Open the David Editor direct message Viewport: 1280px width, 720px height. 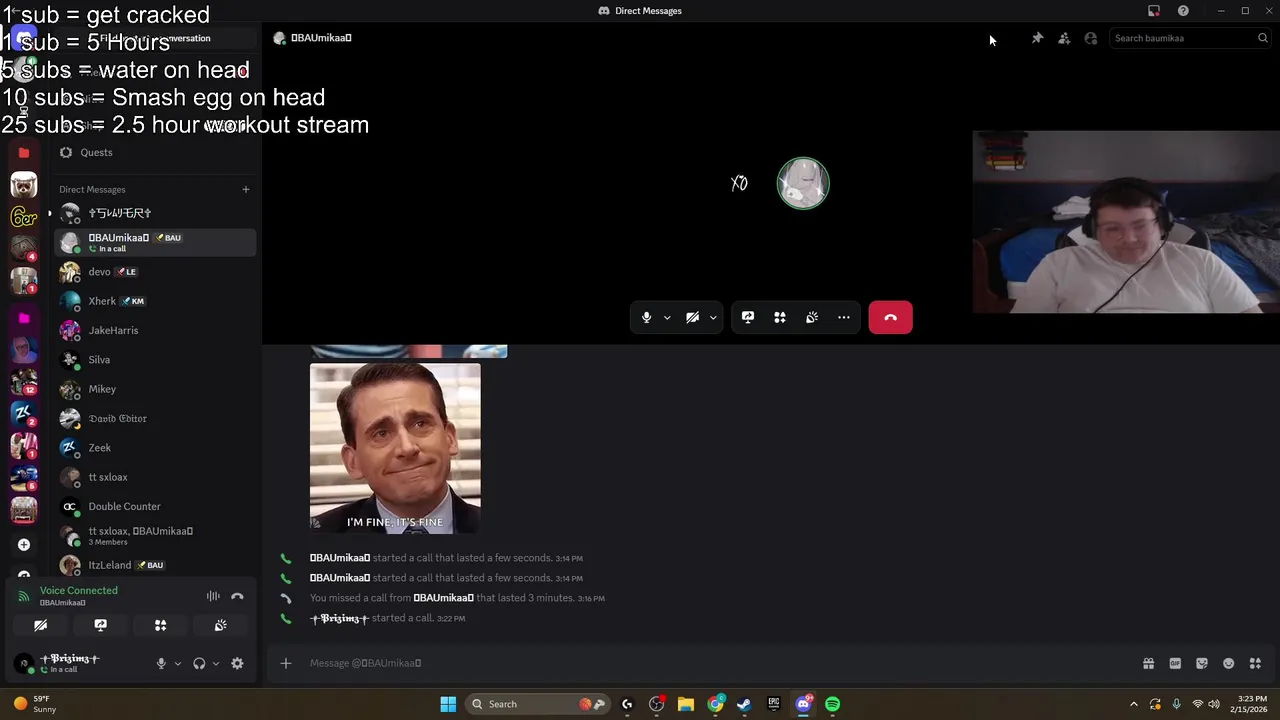click(155, 418)
